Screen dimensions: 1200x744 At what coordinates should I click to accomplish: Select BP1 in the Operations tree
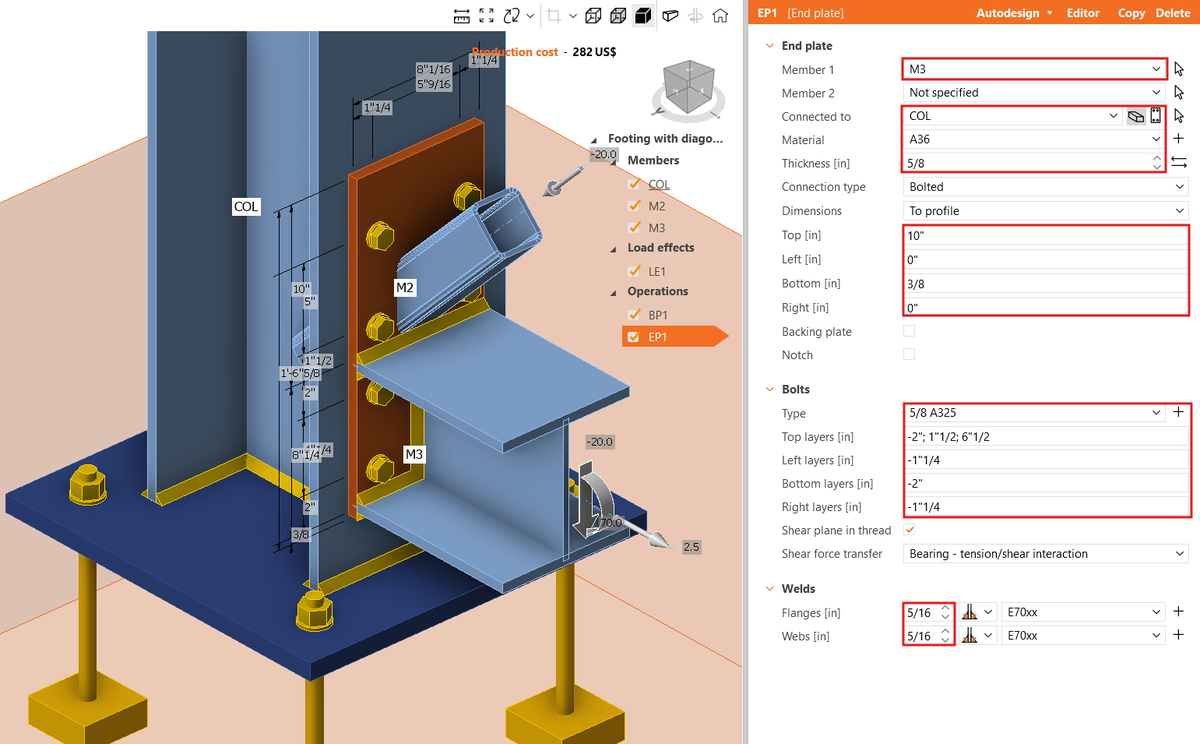(x=659, y=314)
